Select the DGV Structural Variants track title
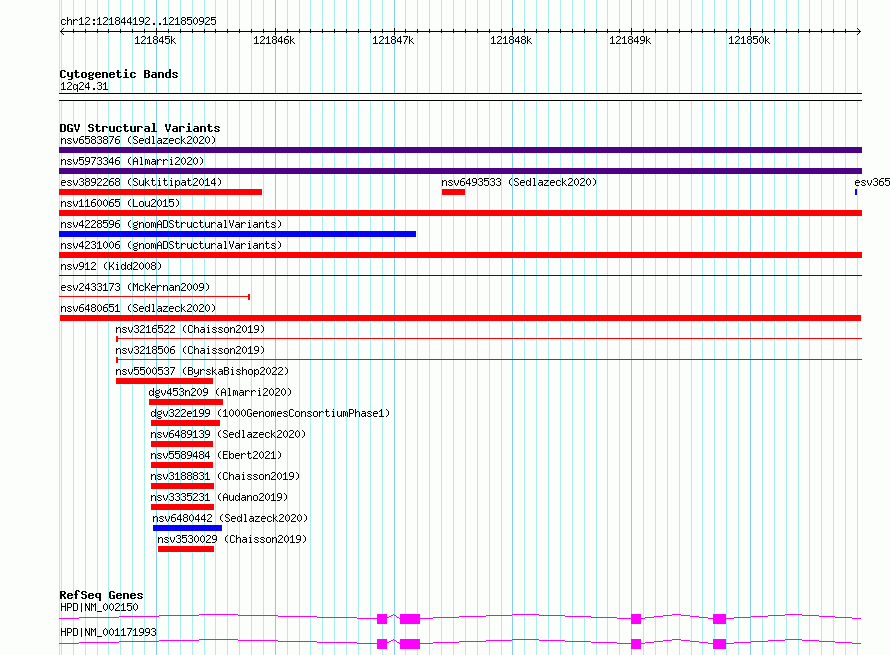This screenshot has height=655, width=890. (140, 128)
